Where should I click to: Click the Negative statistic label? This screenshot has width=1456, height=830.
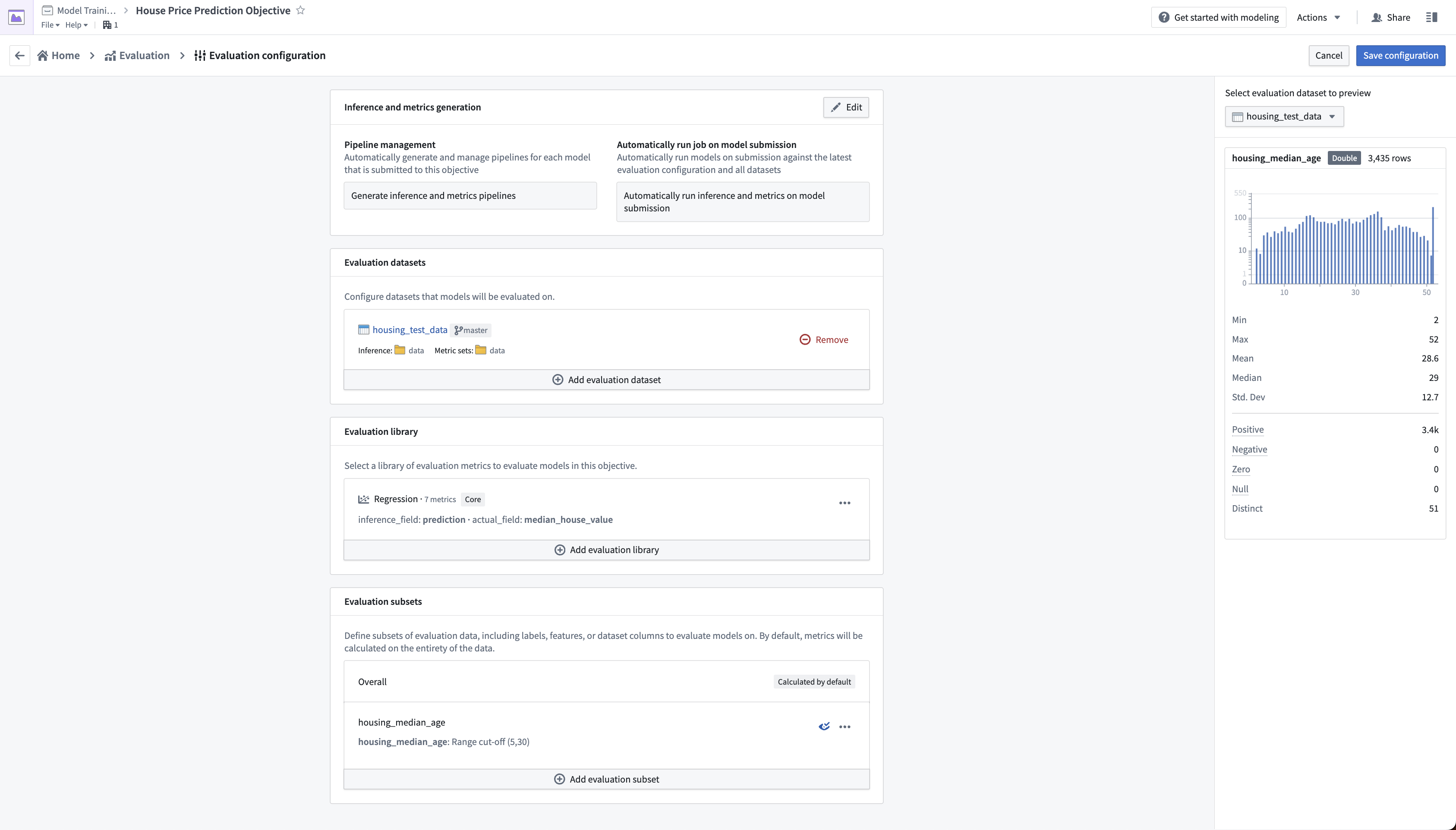[1249, 449]
